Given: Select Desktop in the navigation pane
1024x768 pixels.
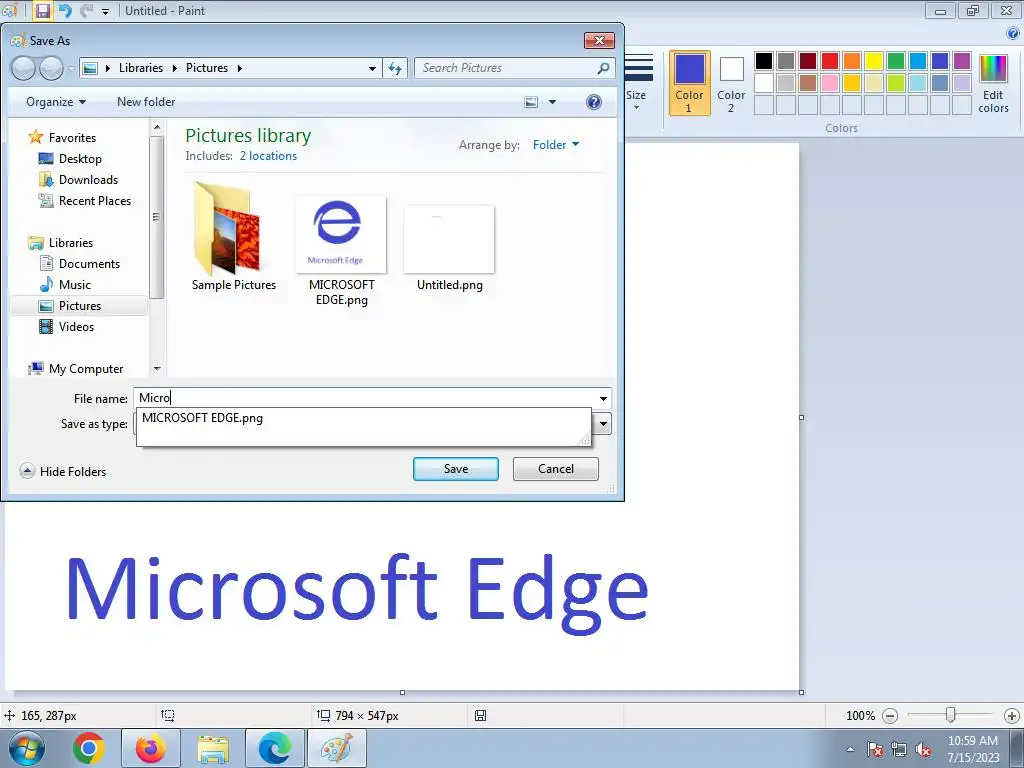Looking at the screenshot, I should [x=71, y=159].
